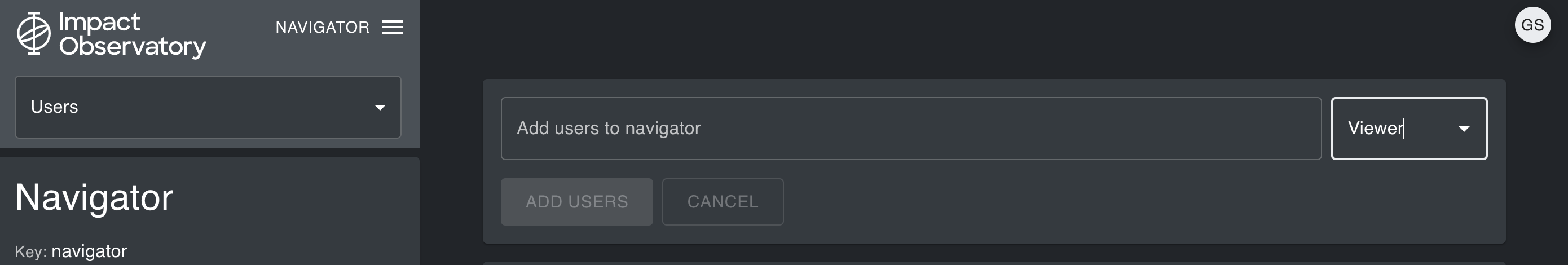The image size is (1568, 265).
Task: Click the NAVIGATOR label in the header
Action: coord(322,28)
